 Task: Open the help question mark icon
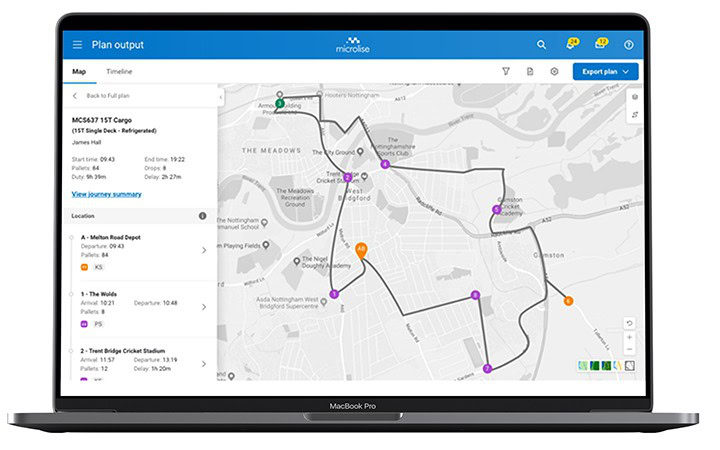pos(629,45)
